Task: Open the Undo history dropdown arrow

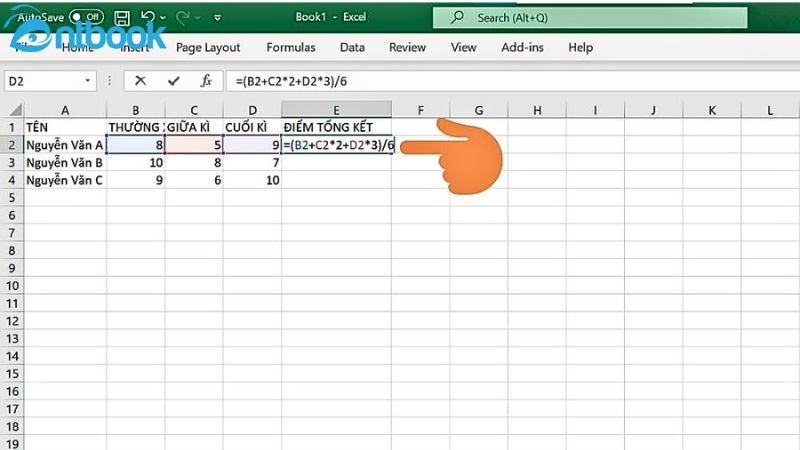Action: pyautogui.click(x=163, y=18)
